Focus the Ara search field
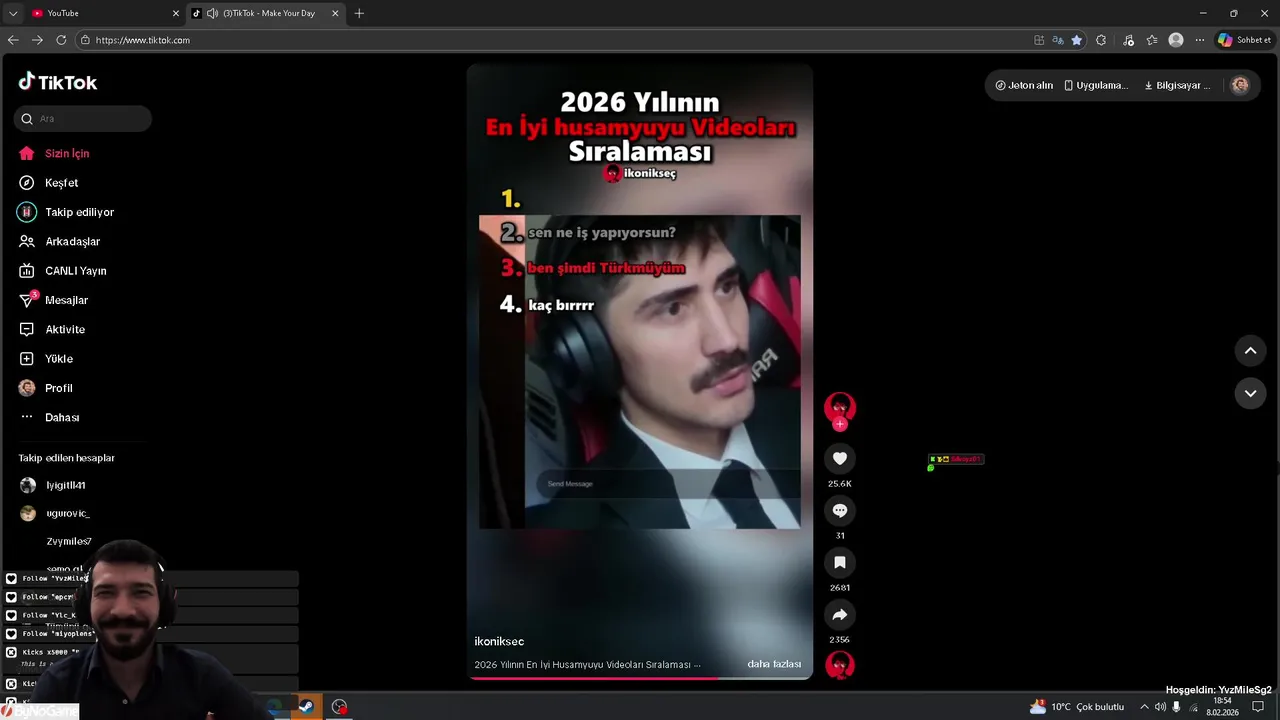 83,118
